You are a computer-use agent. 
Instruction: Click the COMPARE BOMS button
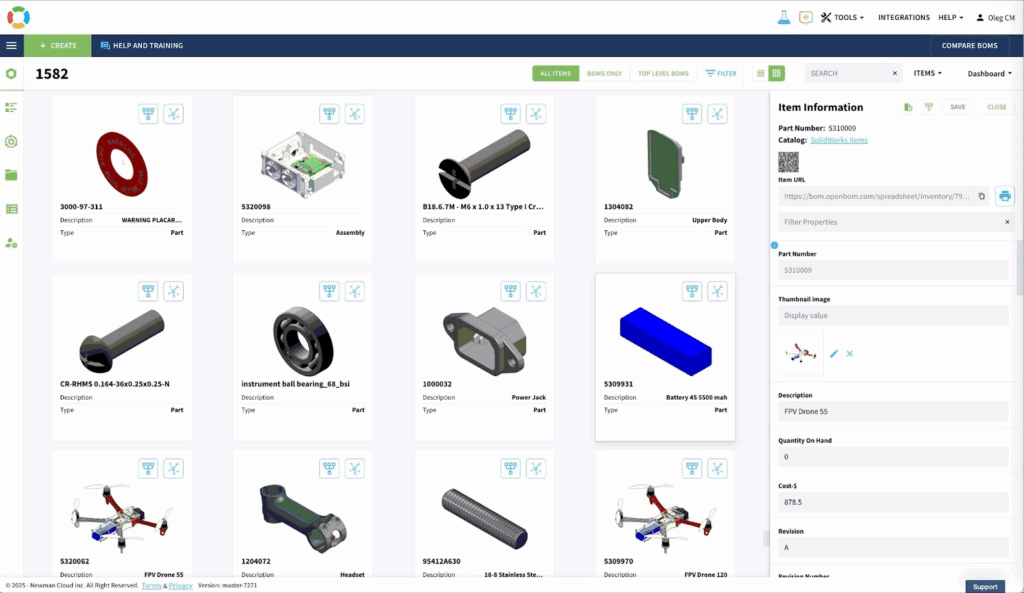(969, 46)
